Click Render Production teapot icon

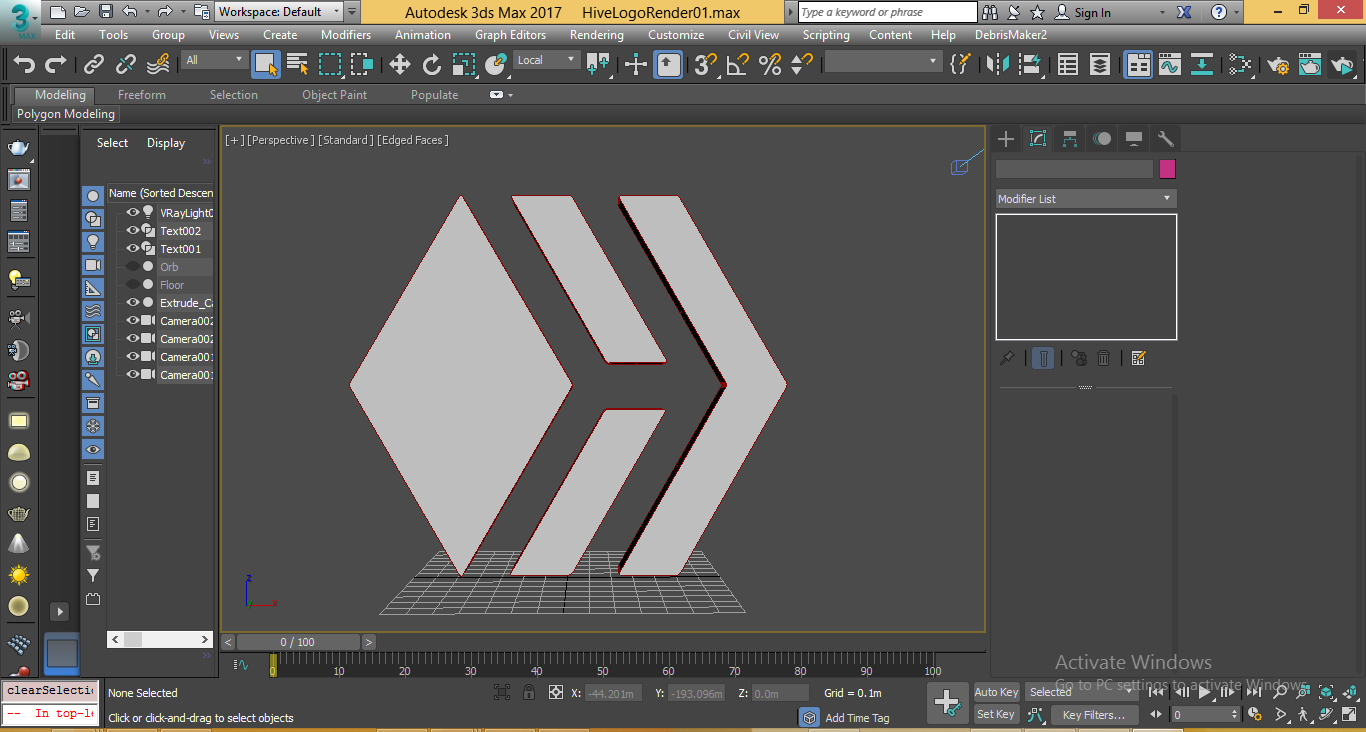pyautogui.click(x=1342, y=65)
